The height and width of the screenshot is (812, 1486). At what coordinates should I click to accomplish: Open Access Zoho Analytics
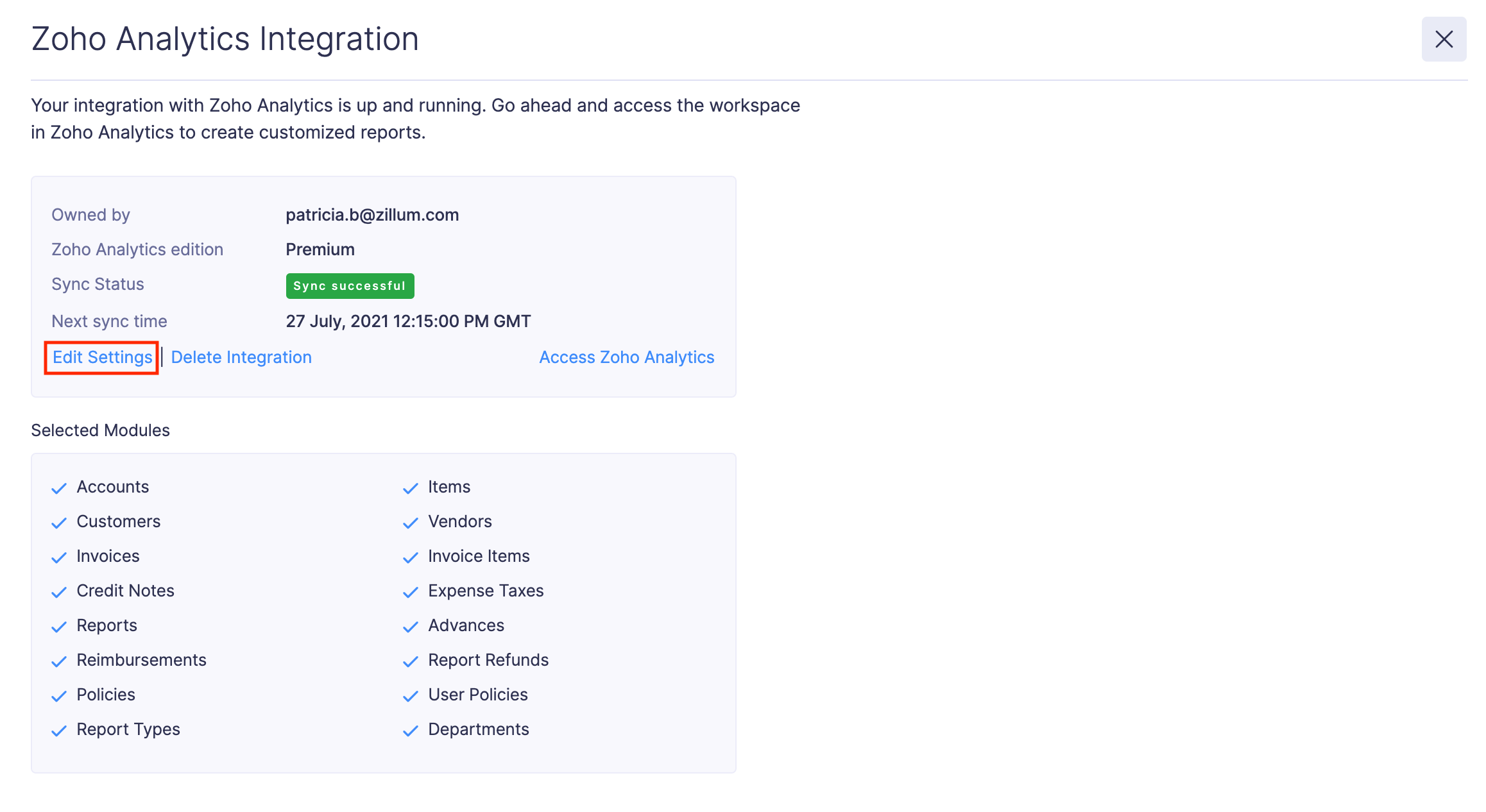coord(626,357)
